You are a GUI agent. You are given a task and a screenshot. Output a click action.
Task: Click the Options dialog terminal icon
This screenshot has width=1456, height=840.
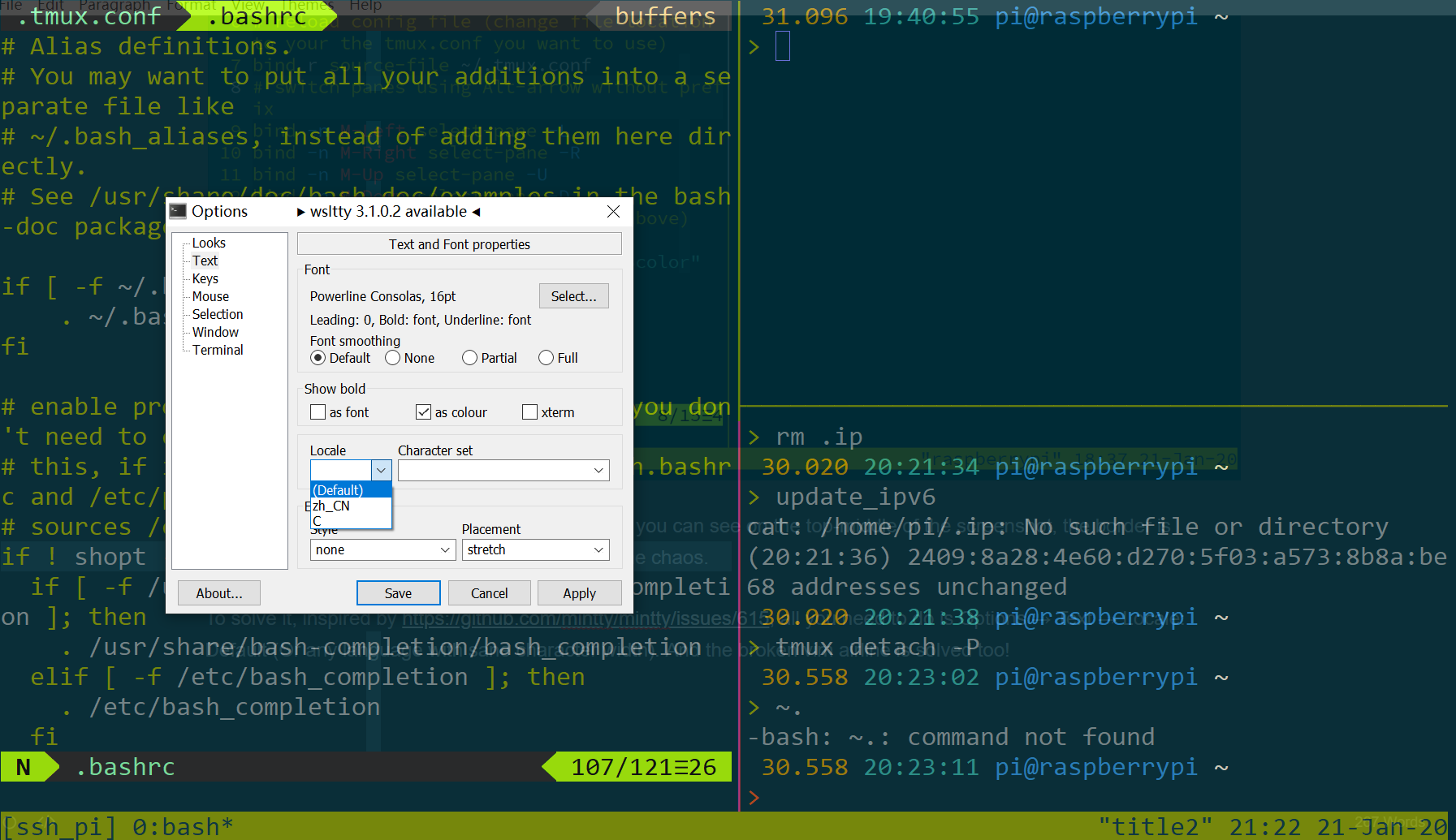click(x=178, y=211)
